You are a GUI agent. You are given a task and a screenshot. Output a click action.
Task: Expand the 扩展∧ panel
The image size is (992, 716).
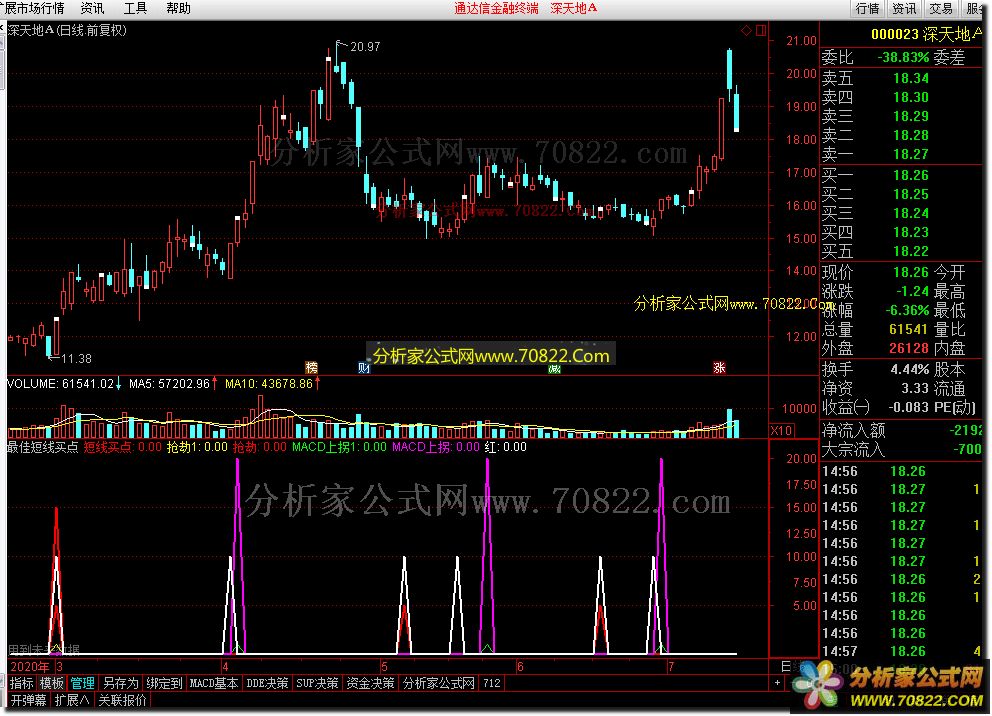pos(71,700)
